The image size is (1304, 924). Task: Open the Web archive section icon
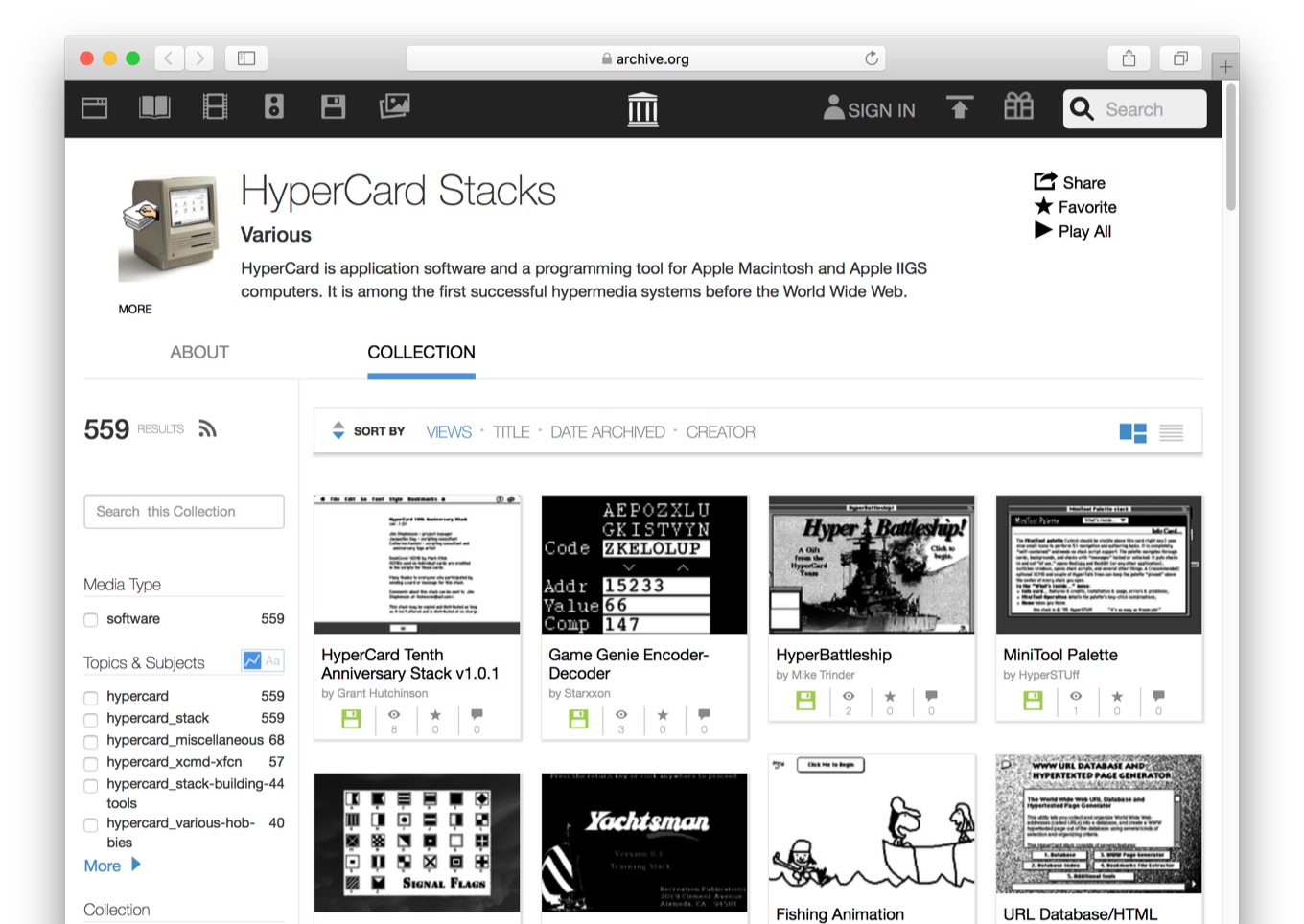point(93,106)
